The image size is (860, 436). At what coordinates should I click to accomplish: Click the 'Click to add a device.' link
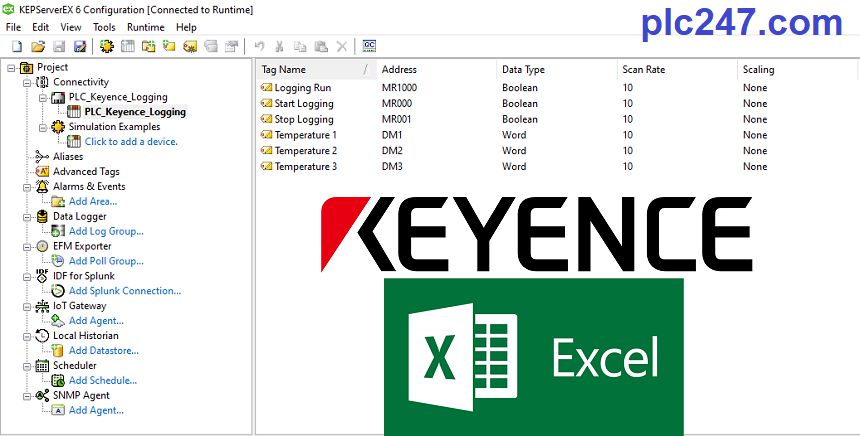tap(131, 141)
